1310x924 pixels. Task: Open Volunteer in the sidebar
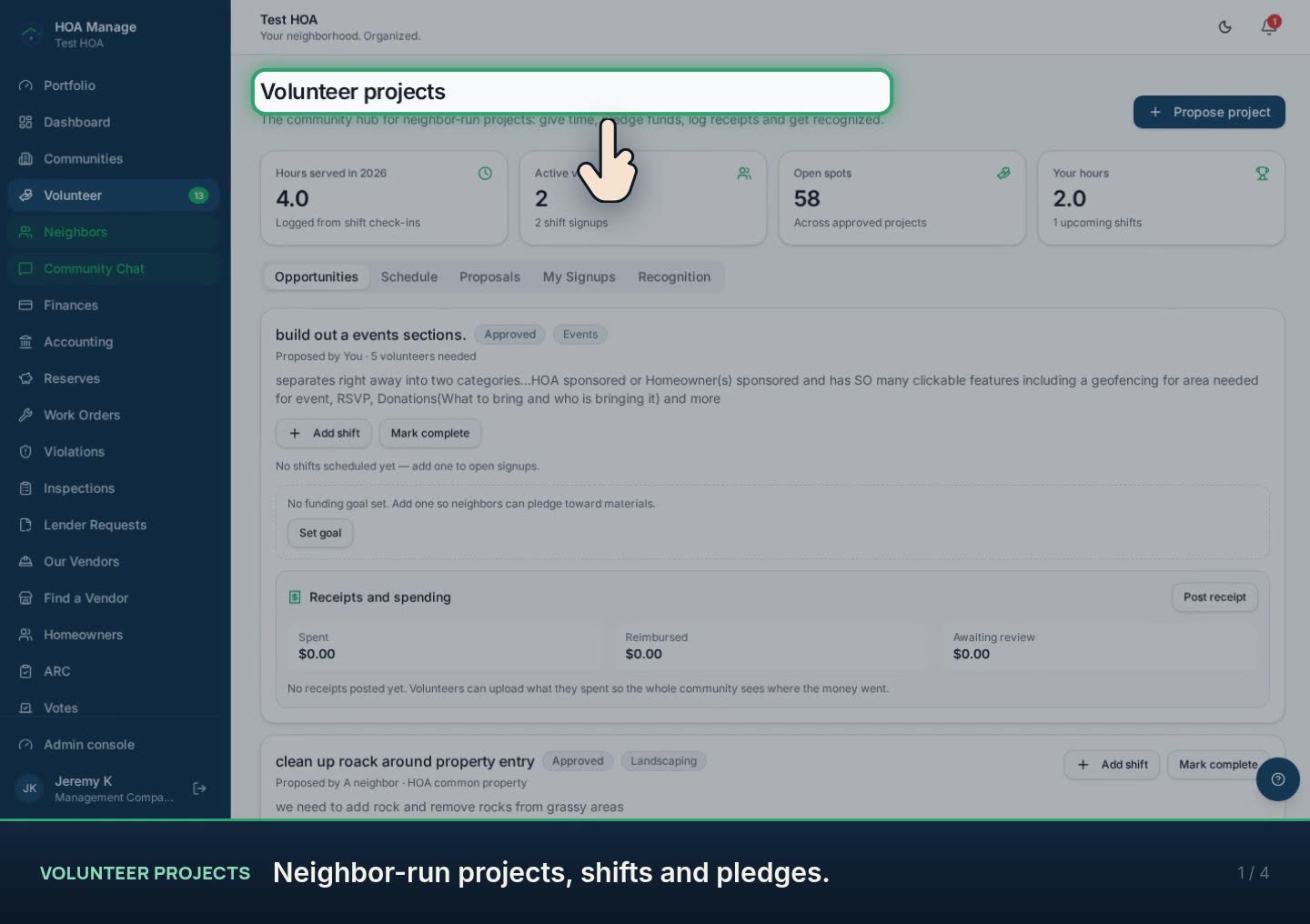coord(114,196)
